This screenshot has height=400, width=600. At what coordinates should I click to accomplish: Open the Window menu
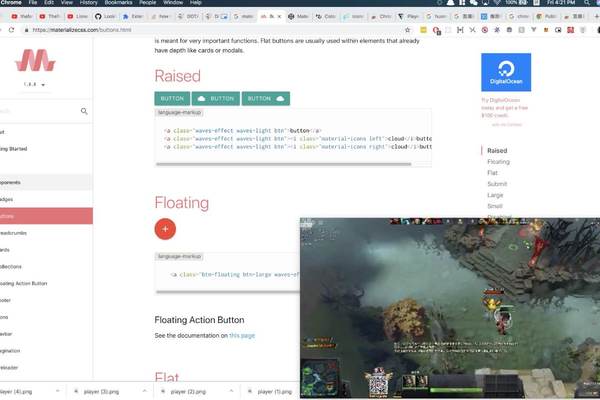pos(173,3)
